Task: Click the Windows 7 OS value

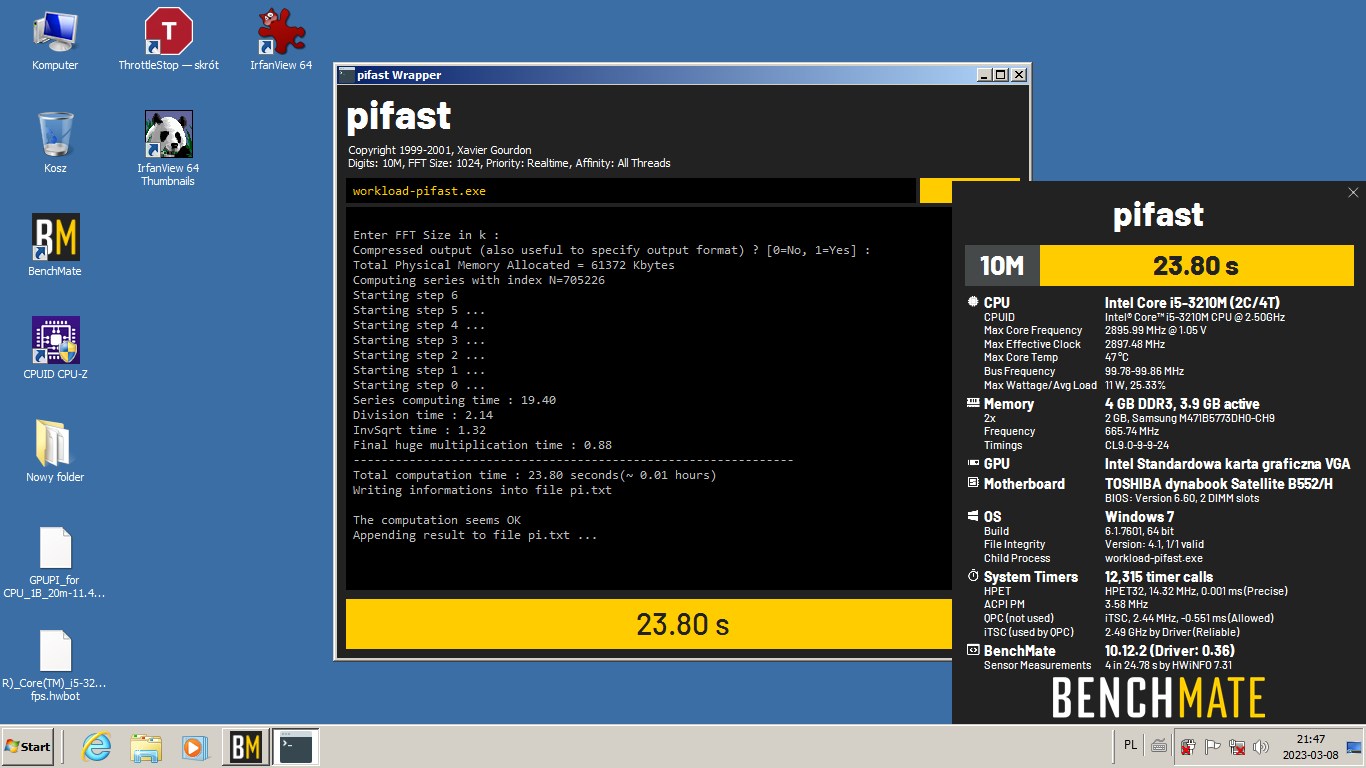Action: coord(1139,516)
